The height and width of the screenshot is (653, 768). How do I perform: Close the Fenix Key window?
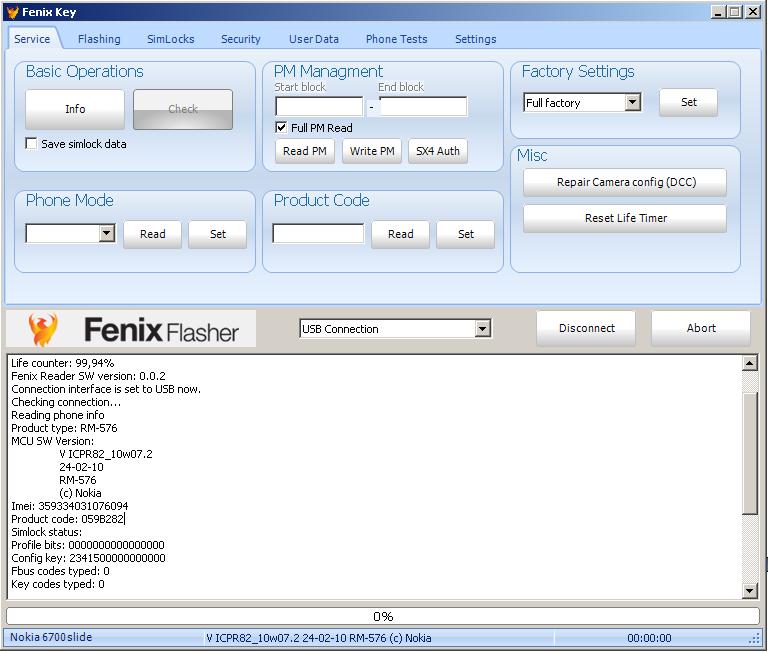[x=752, y=11]
